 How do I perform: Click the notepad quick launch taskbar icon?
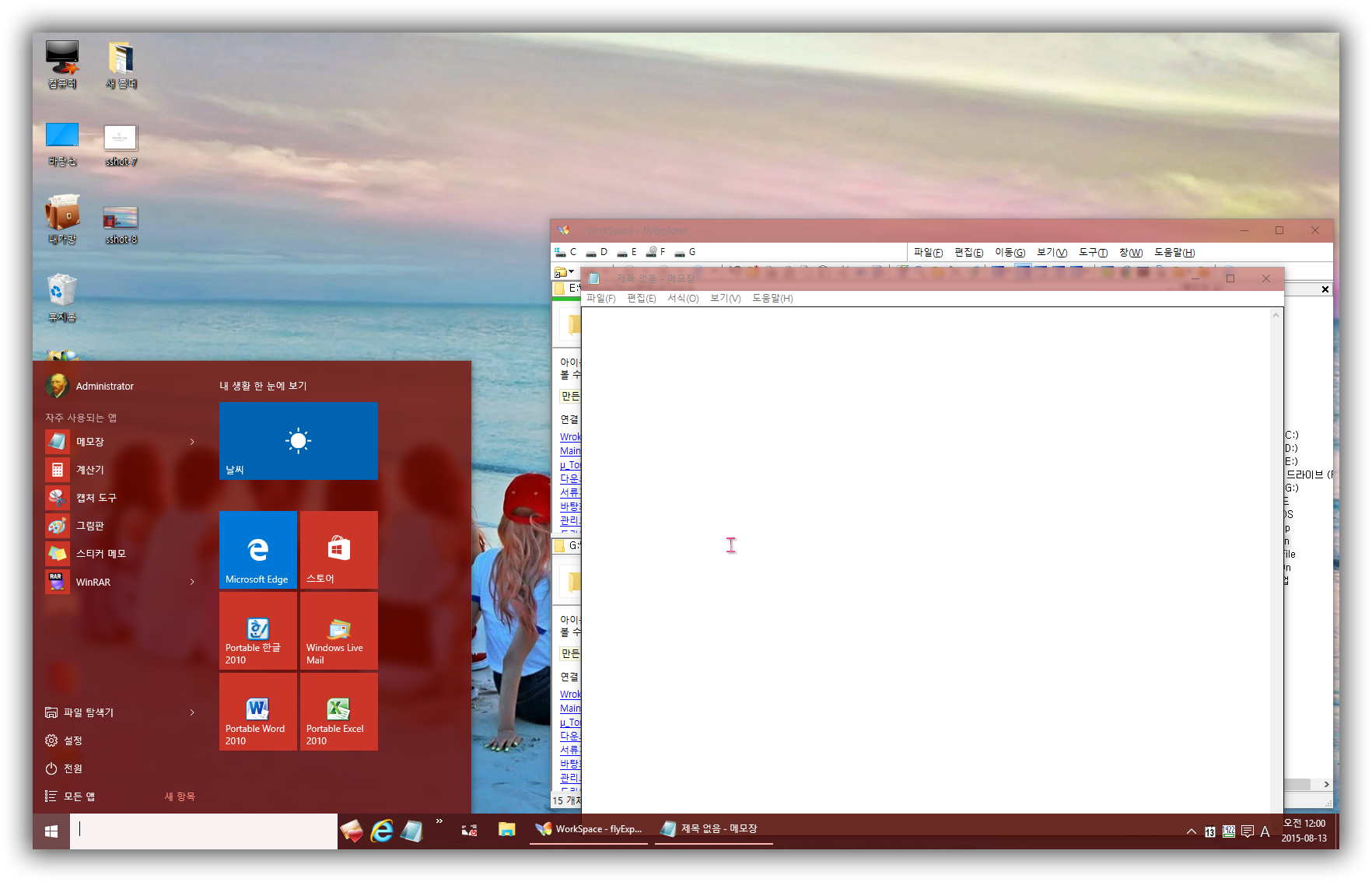411,831
